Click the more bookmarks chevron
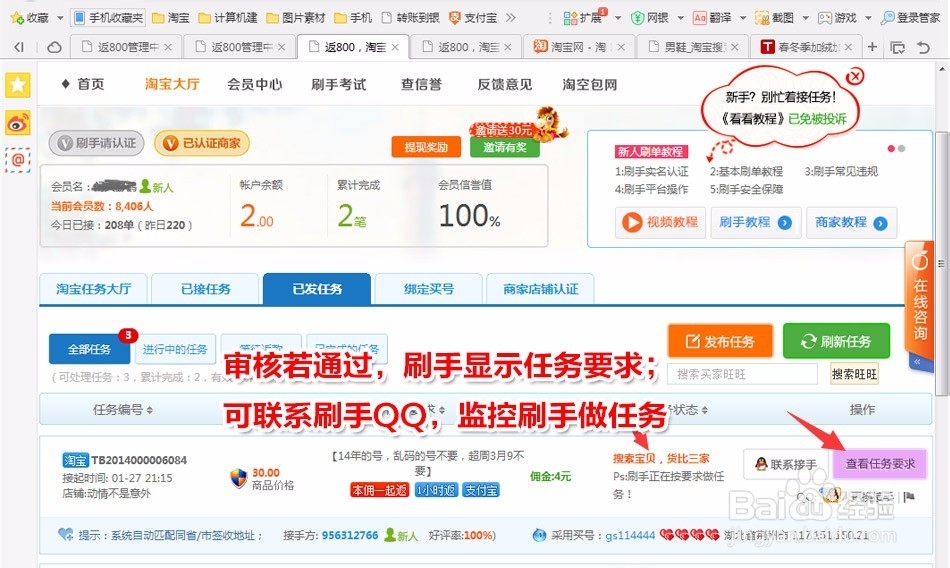This screenshot has height=568, width=950. click(x=511, y=18)
